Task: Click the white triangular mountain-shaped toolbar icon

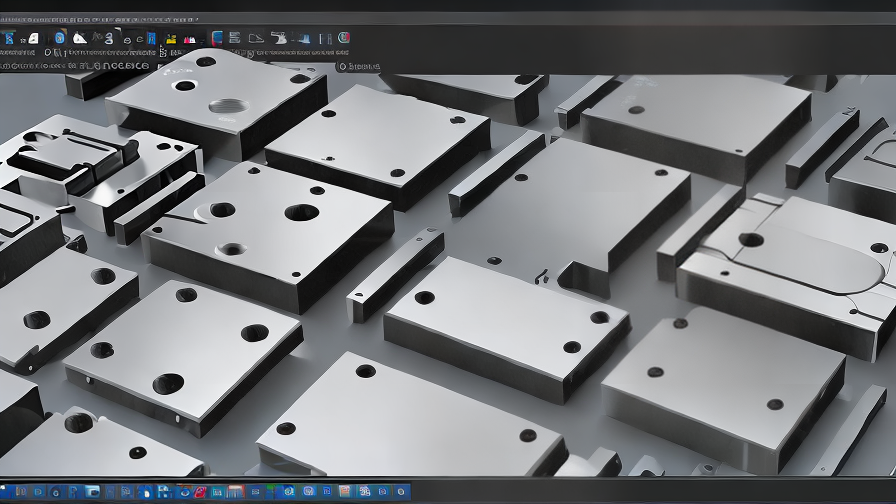Action: coord(79,38)
